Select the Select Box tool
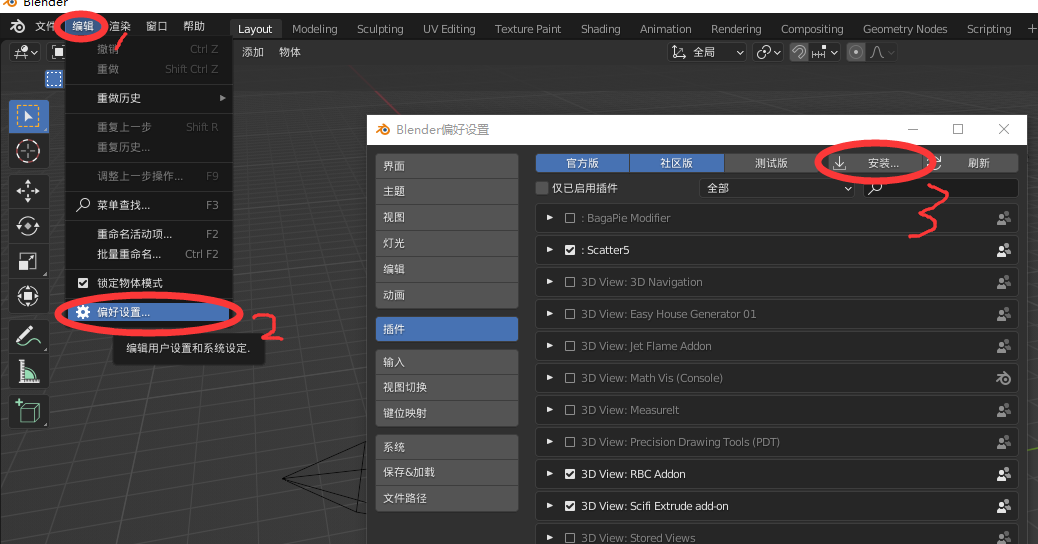Screen dimensions: 1038x544 tap(28, 116)
